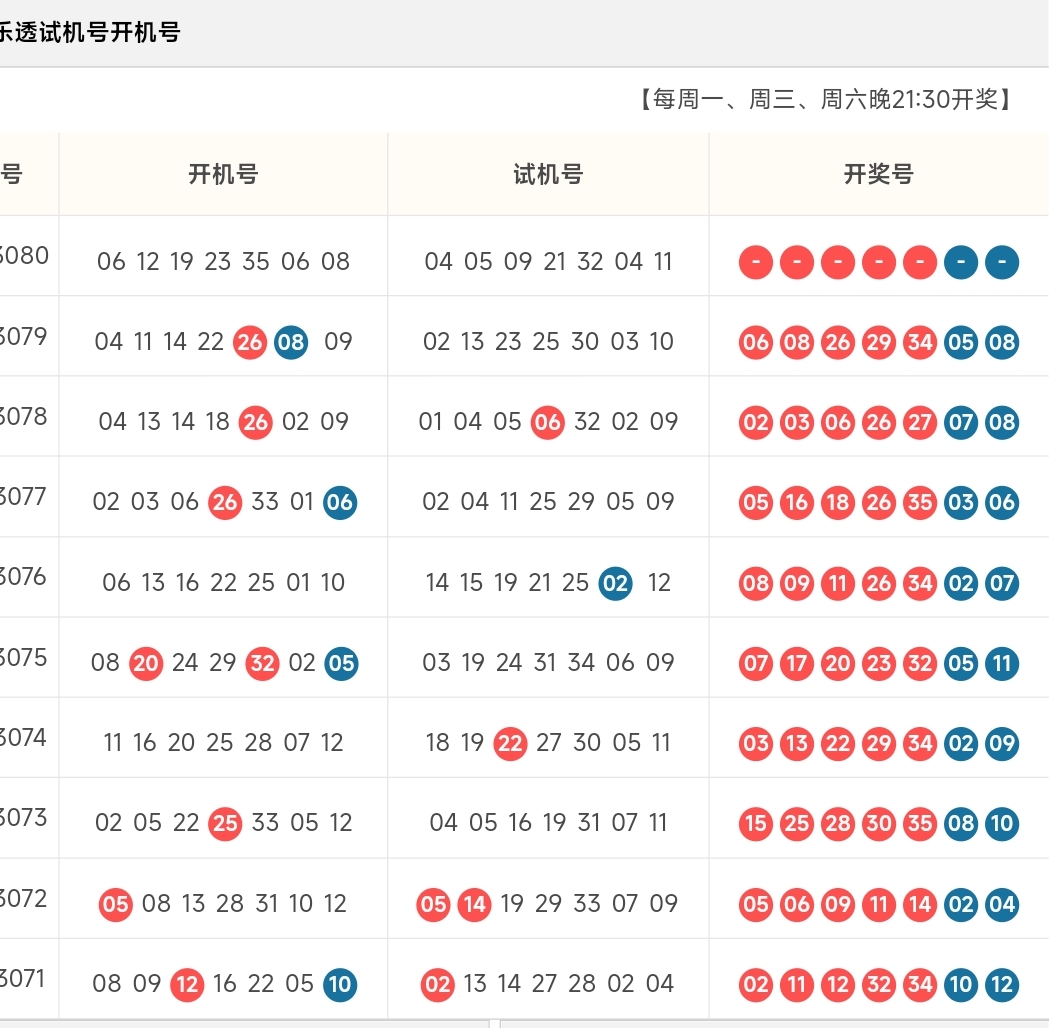Click red ball 26 in row 079 开机号
The image size is (1049, 1028).
pos(250,342)
